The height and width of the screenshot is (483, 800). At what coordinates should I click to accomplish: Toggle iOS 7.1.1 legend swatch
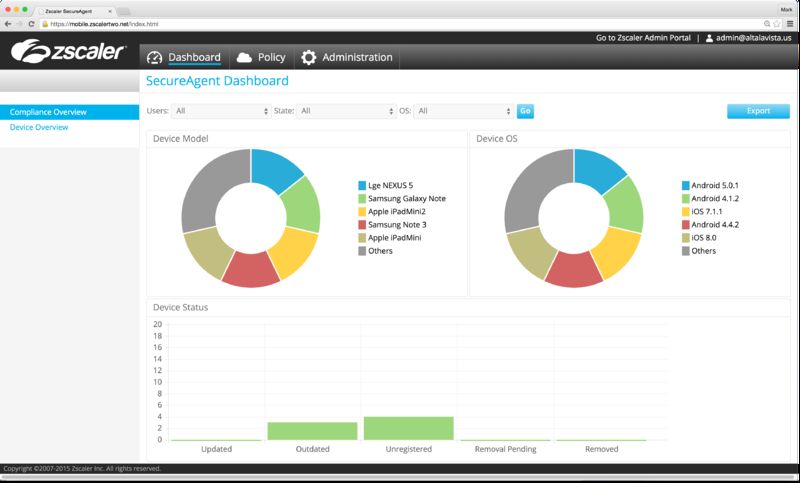coord(686,212)
